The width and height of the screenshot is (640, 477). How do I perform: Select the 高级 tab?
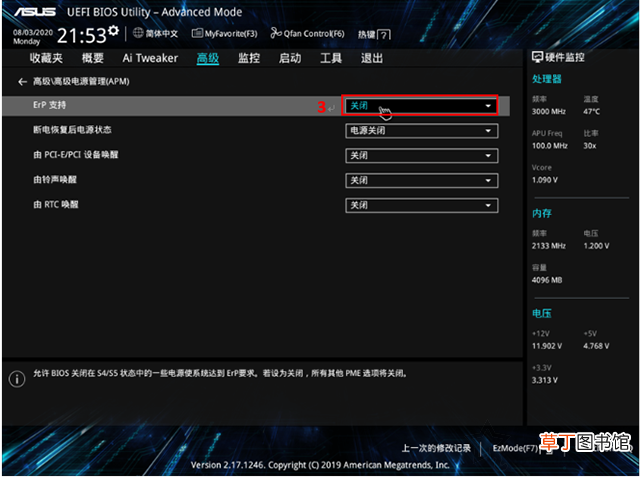208,58
